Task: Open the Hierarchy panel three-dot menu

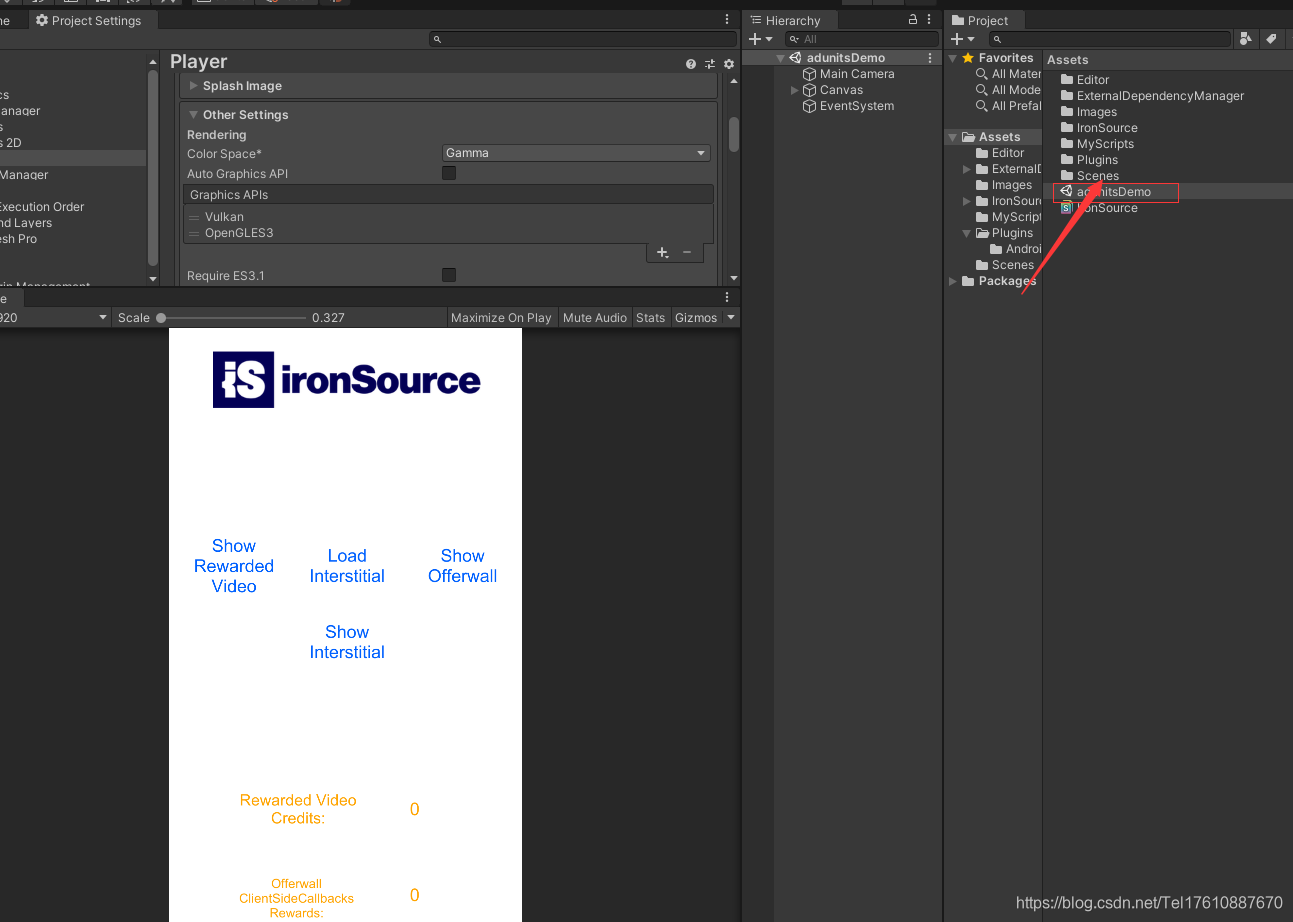Action: pos(930,20)
